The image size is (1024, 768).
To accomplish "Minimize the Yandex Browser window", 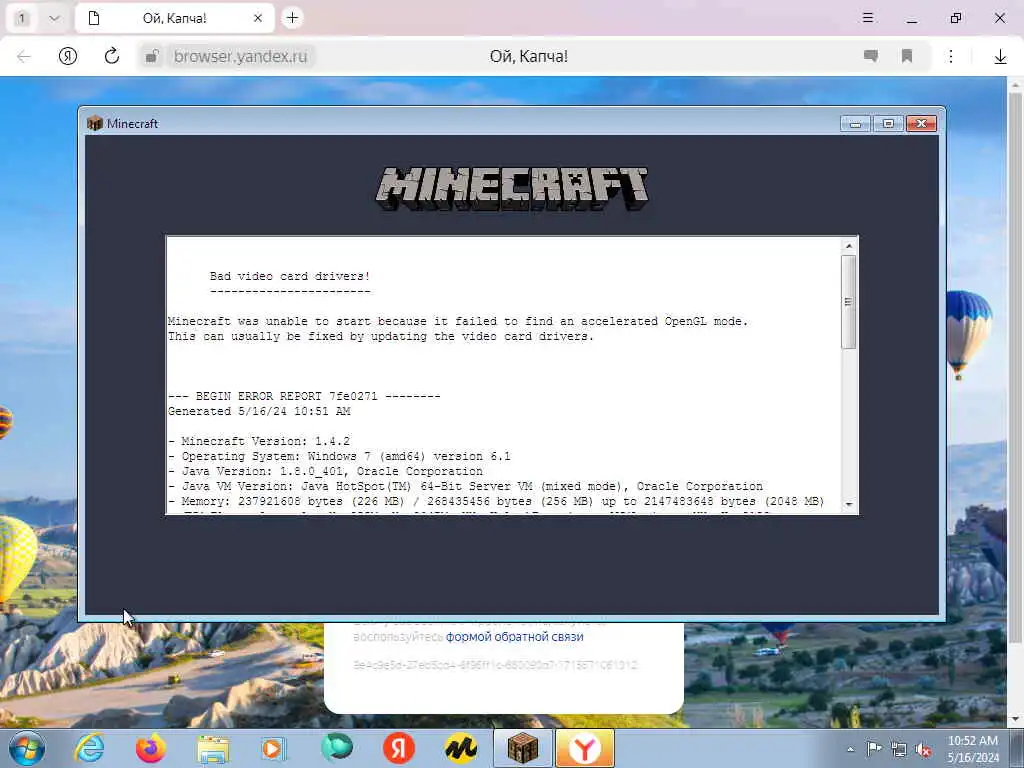I will click(912, 18).
